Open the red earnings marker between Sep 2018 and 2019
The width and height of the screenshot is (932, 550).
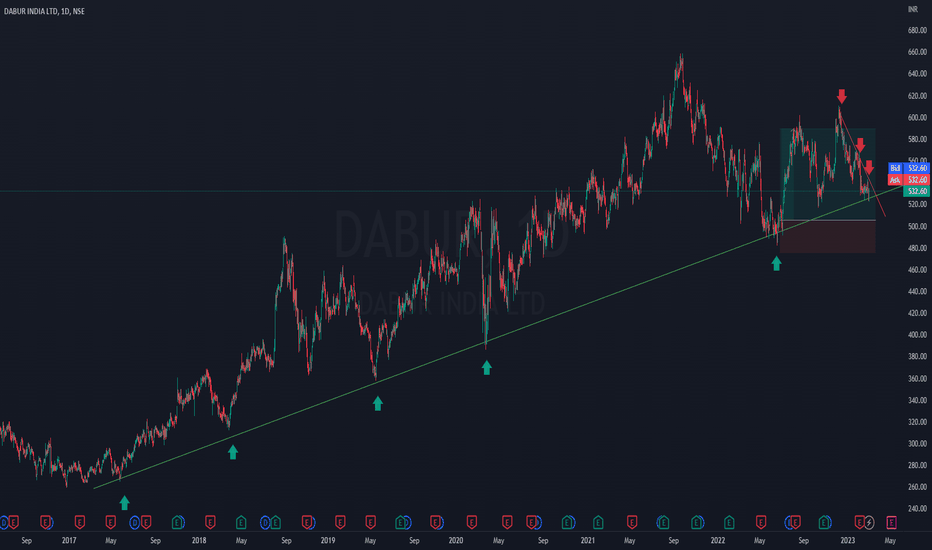coord(307,522)
